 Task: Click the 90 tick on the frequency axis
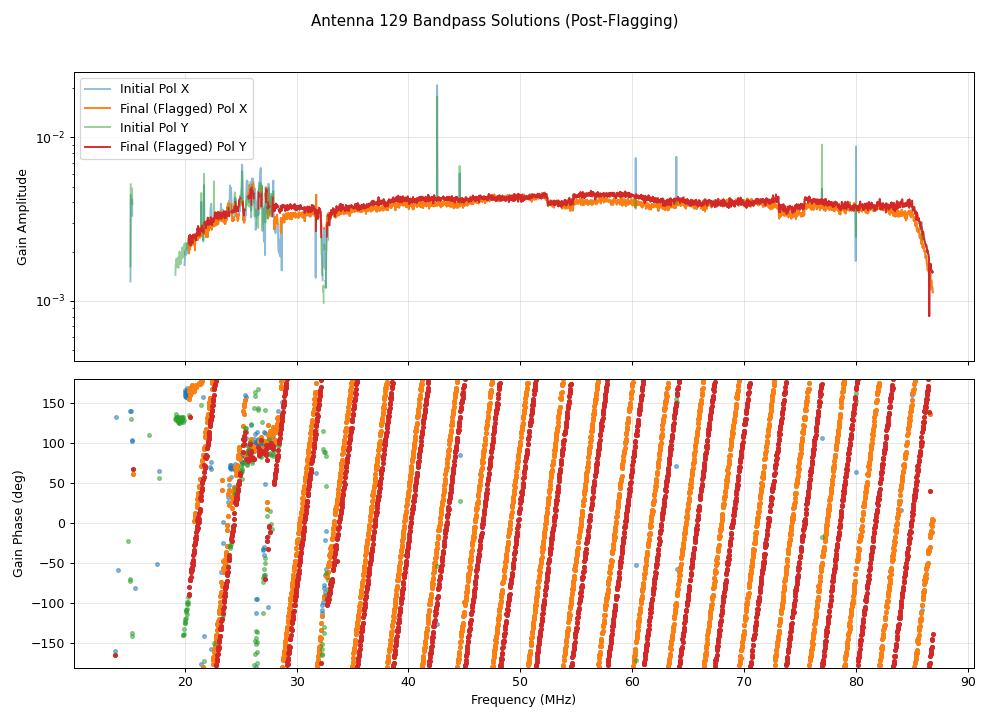pyautogui.click(x=967, y=682)
